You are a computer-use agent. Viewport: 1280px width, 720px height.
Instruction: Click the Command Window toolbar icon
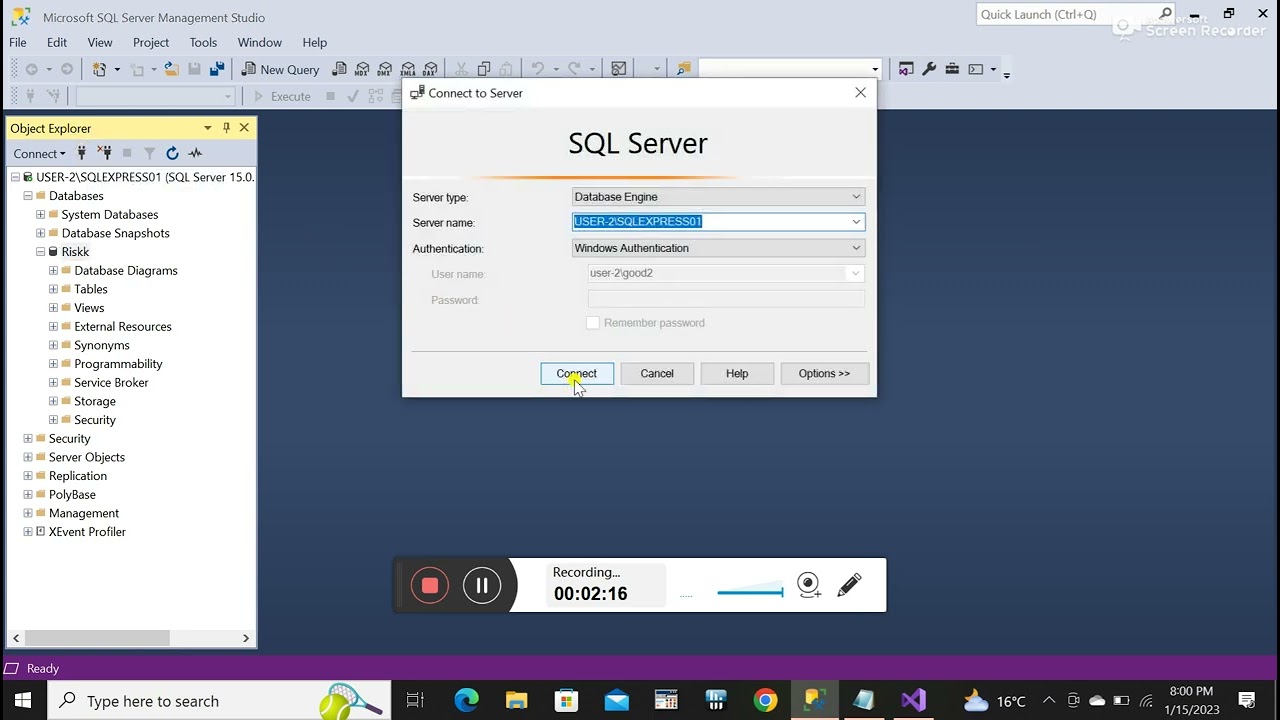[x=976, y=69]
